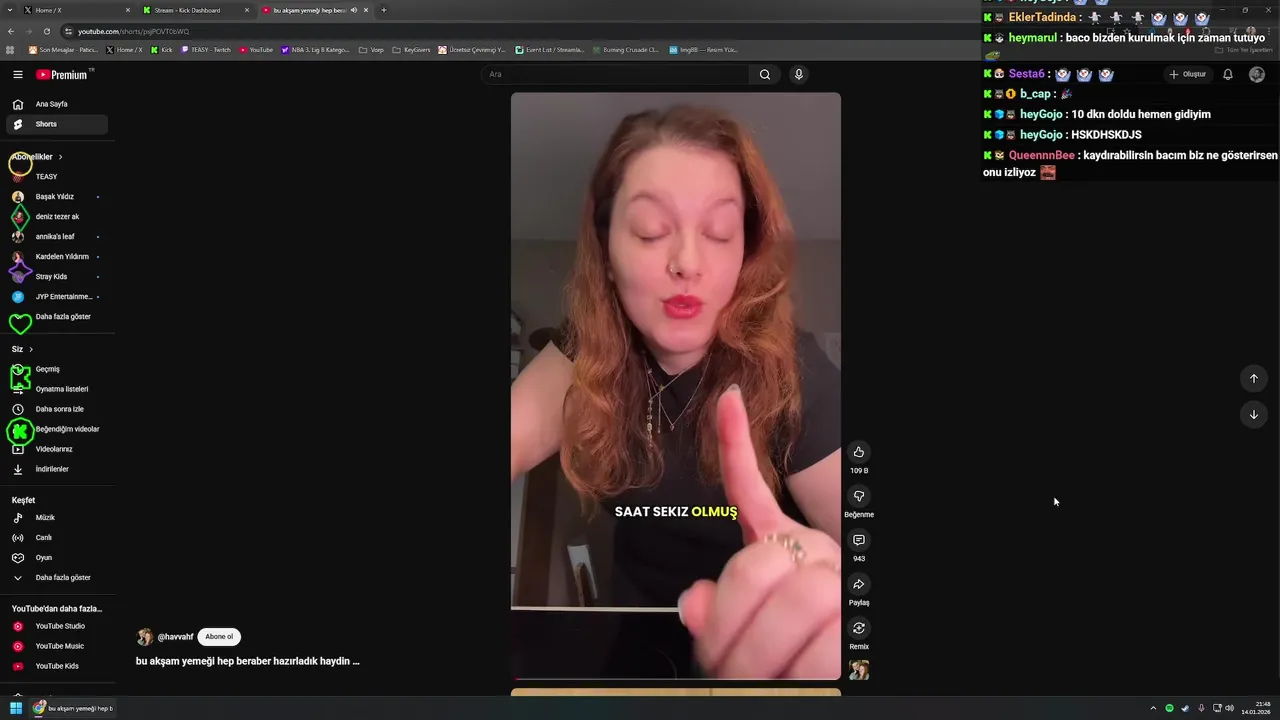Open Daha sonra izle list

57,409
